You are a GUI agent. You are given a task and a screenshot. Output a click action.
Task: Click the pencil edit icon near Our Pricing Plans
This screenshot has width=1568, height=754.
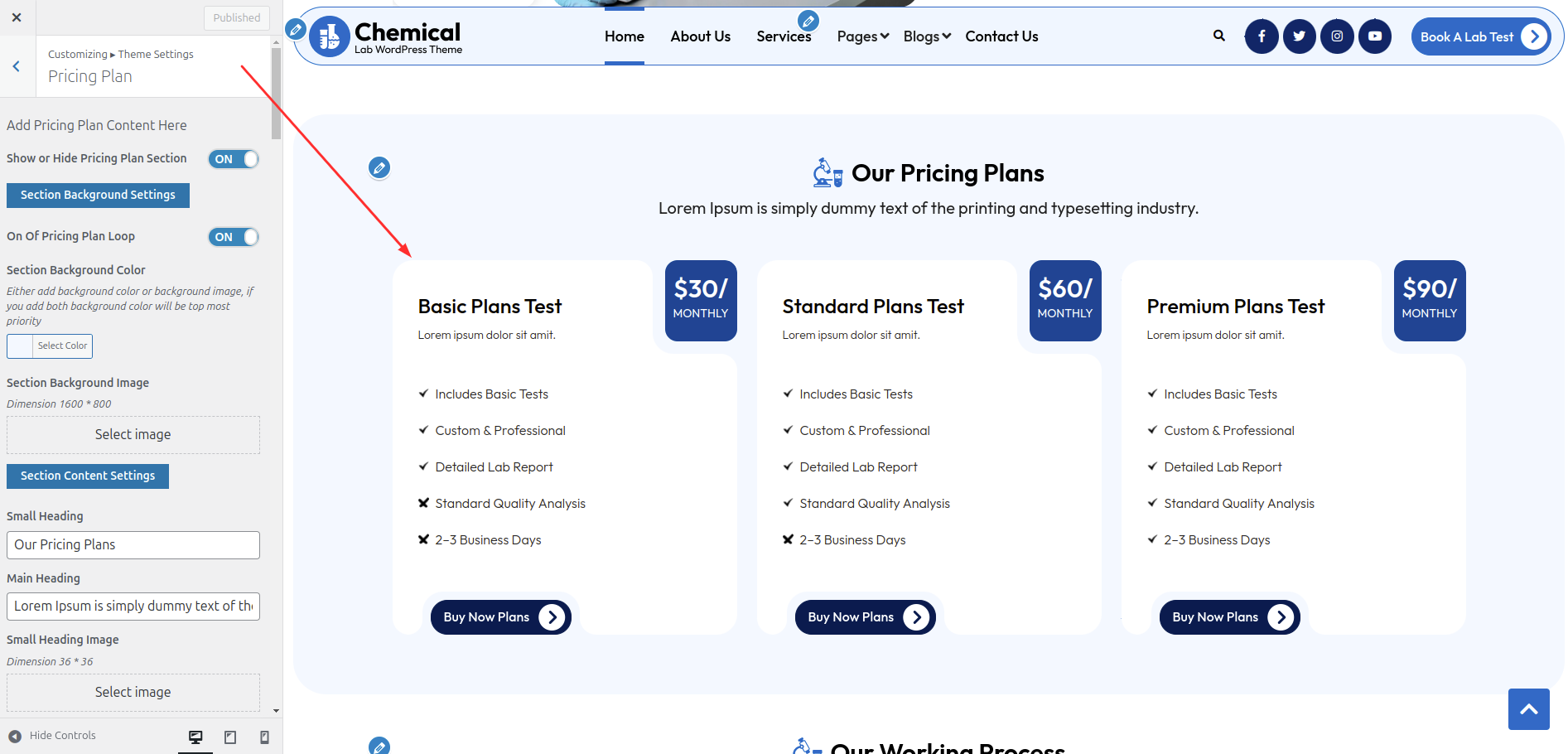click(x=379, y=167)
